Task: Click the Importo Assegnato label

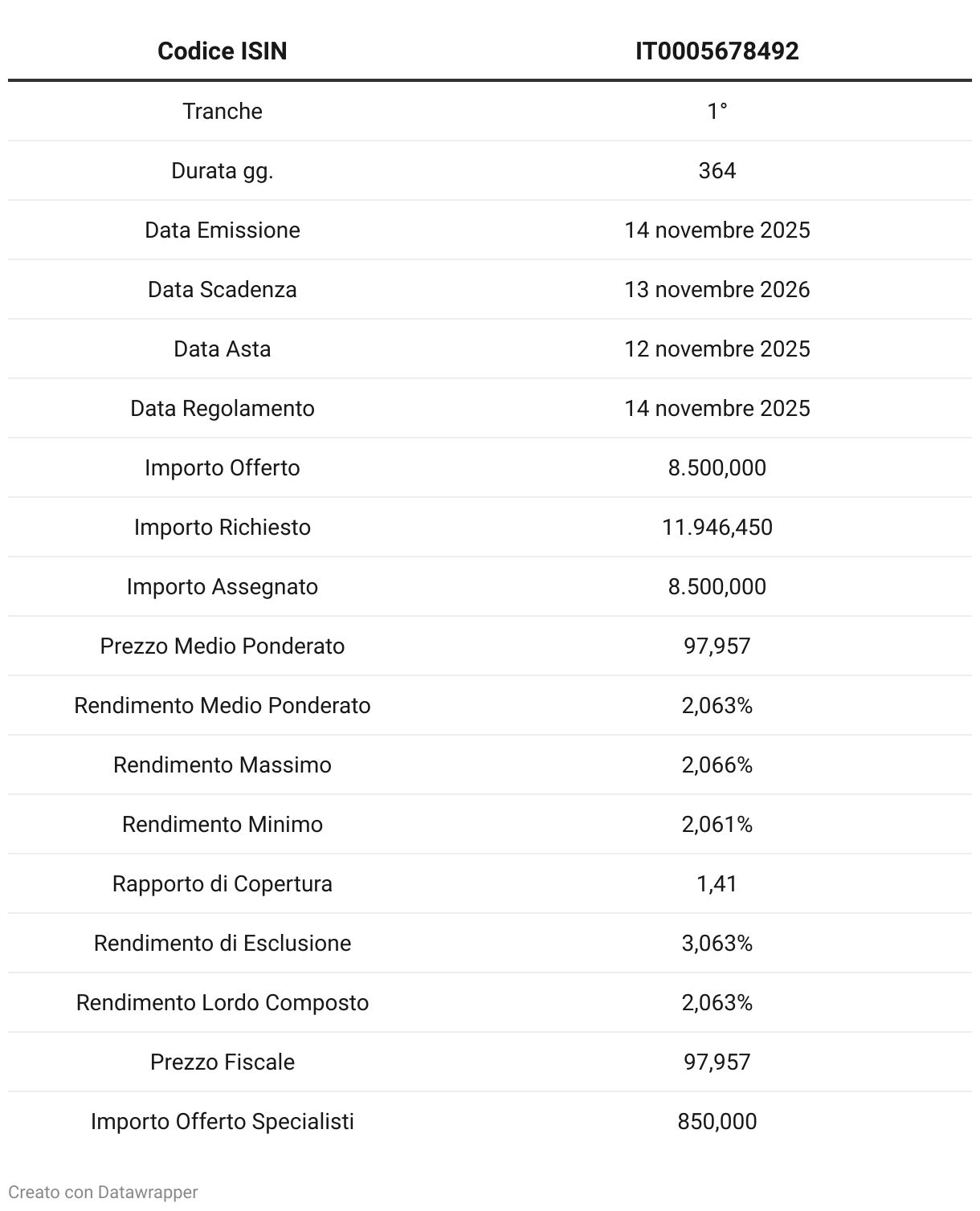Action: (x=223, y=586)
